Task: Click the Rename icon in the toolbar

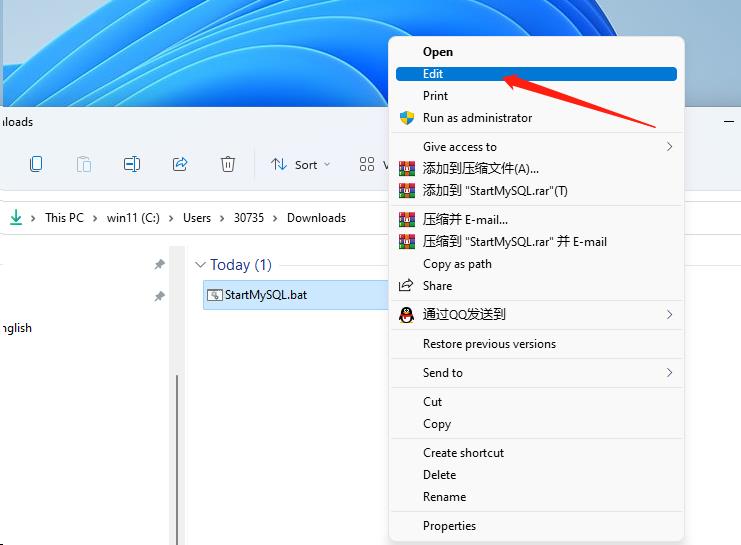Action: click(132, 164)
